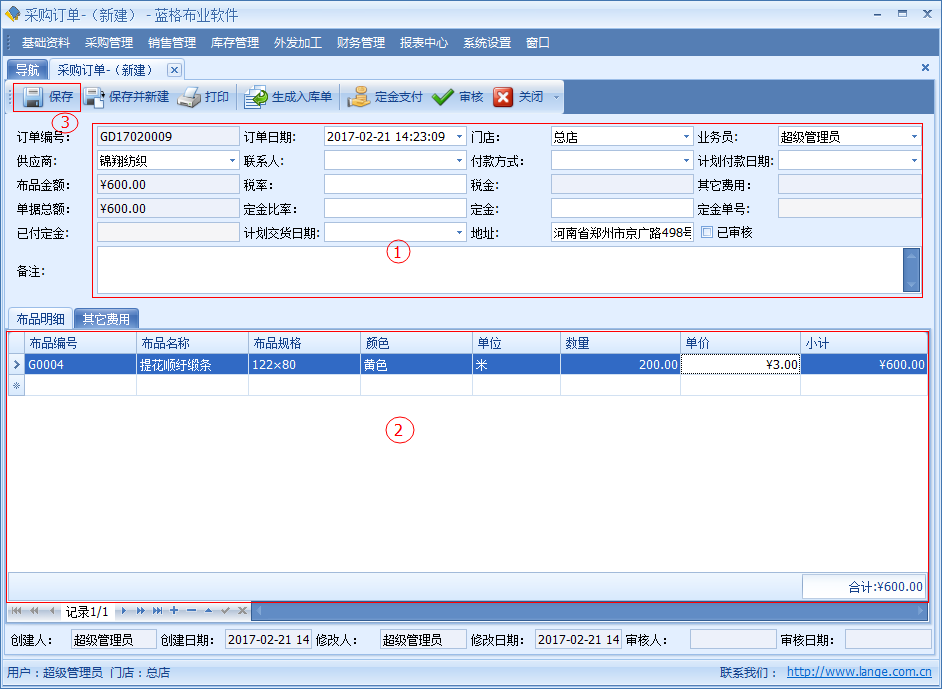Expand the 订单日期 date picker dropdown
942x689 pixels.
[459, 136]
